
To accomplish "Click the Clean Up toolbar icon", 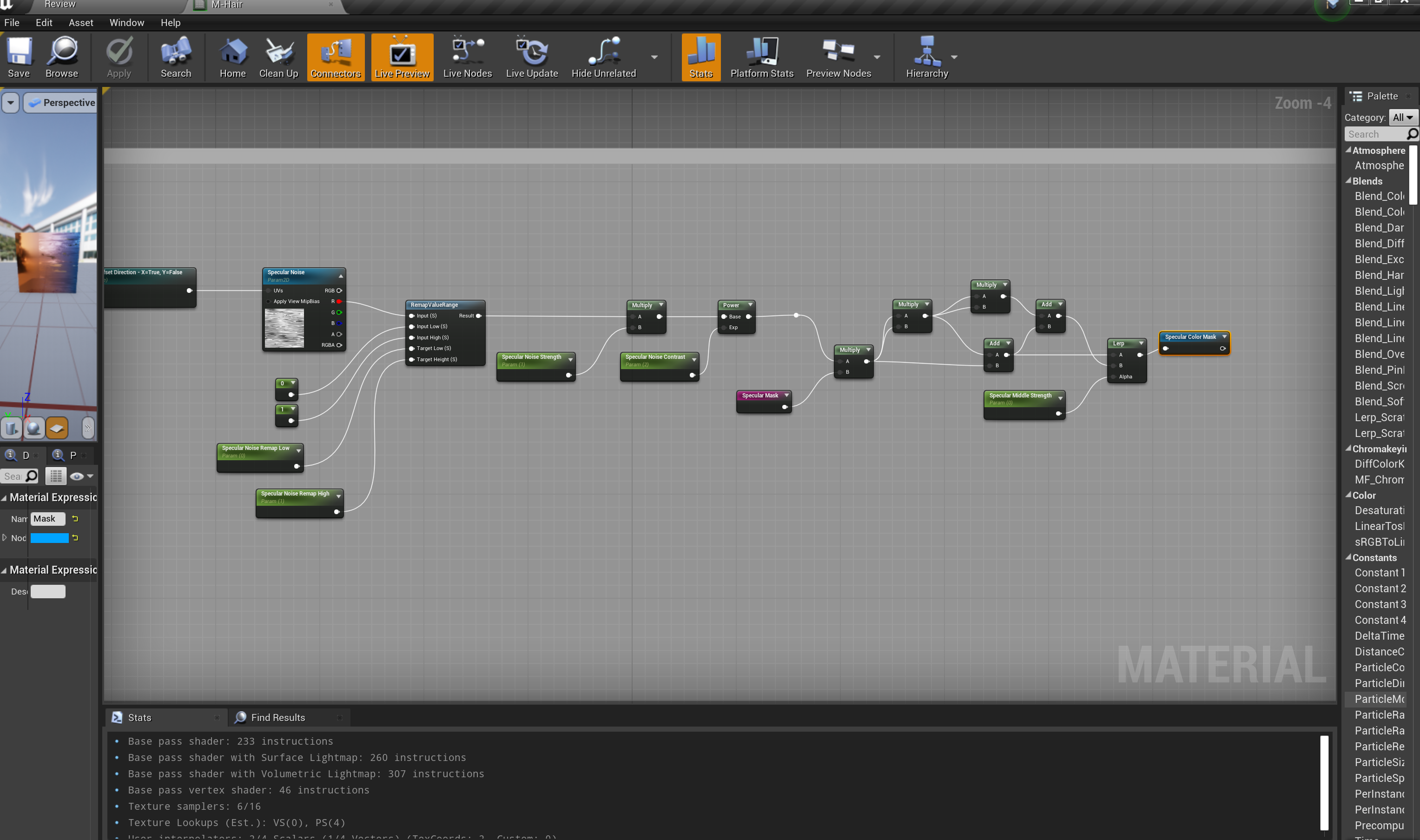I will [278, 57].
